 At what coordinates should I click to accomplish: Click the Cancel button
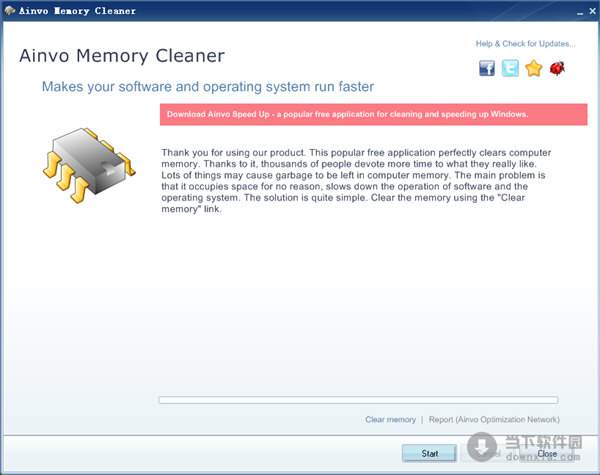pyautogui.click(x=489, y=454)
